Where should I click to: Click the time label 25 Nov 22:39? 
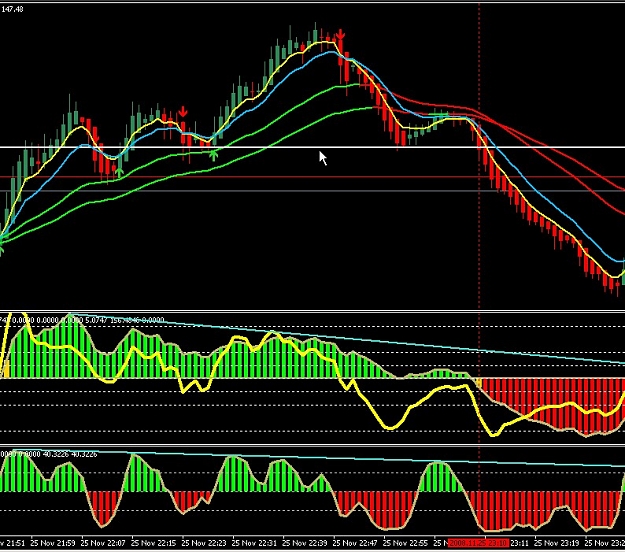[305, 543]
